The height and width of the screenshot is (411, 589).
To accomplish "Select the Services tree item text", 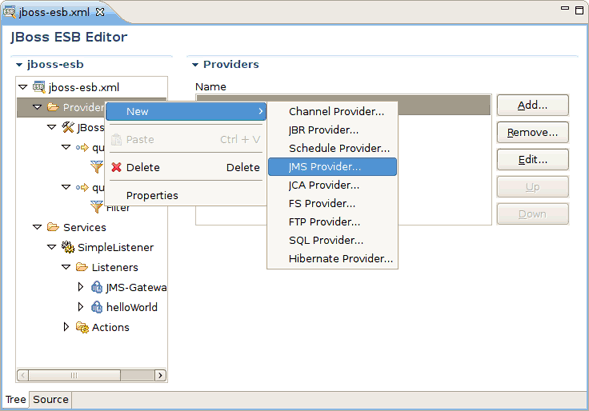I will pos(85,227).
